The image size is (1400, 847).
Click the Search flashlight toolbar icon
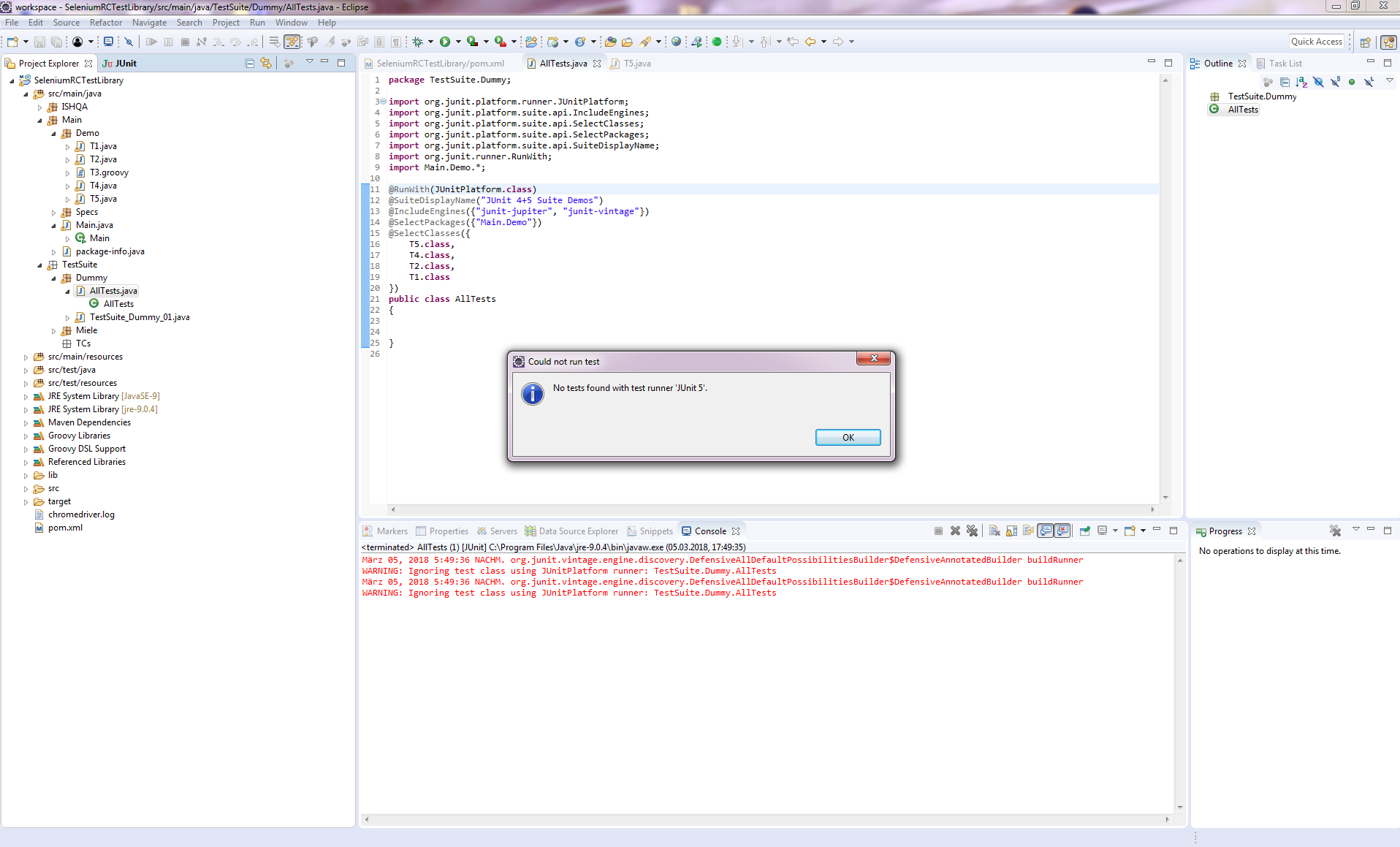point(645,42)
